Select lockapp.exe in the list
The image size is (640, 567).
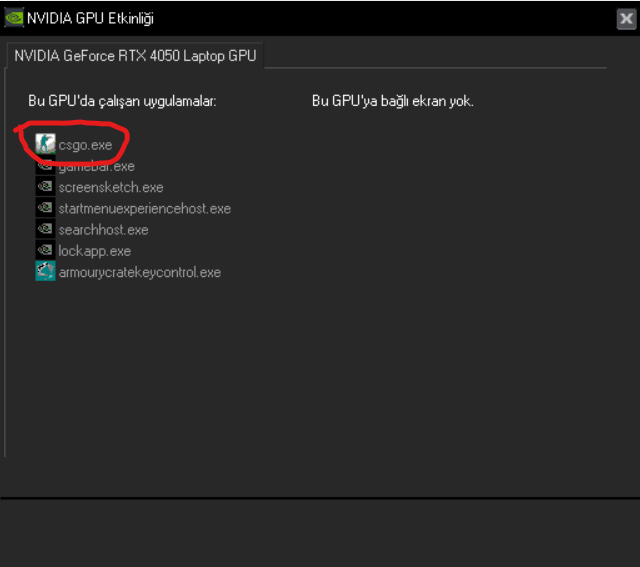point(94,251)
